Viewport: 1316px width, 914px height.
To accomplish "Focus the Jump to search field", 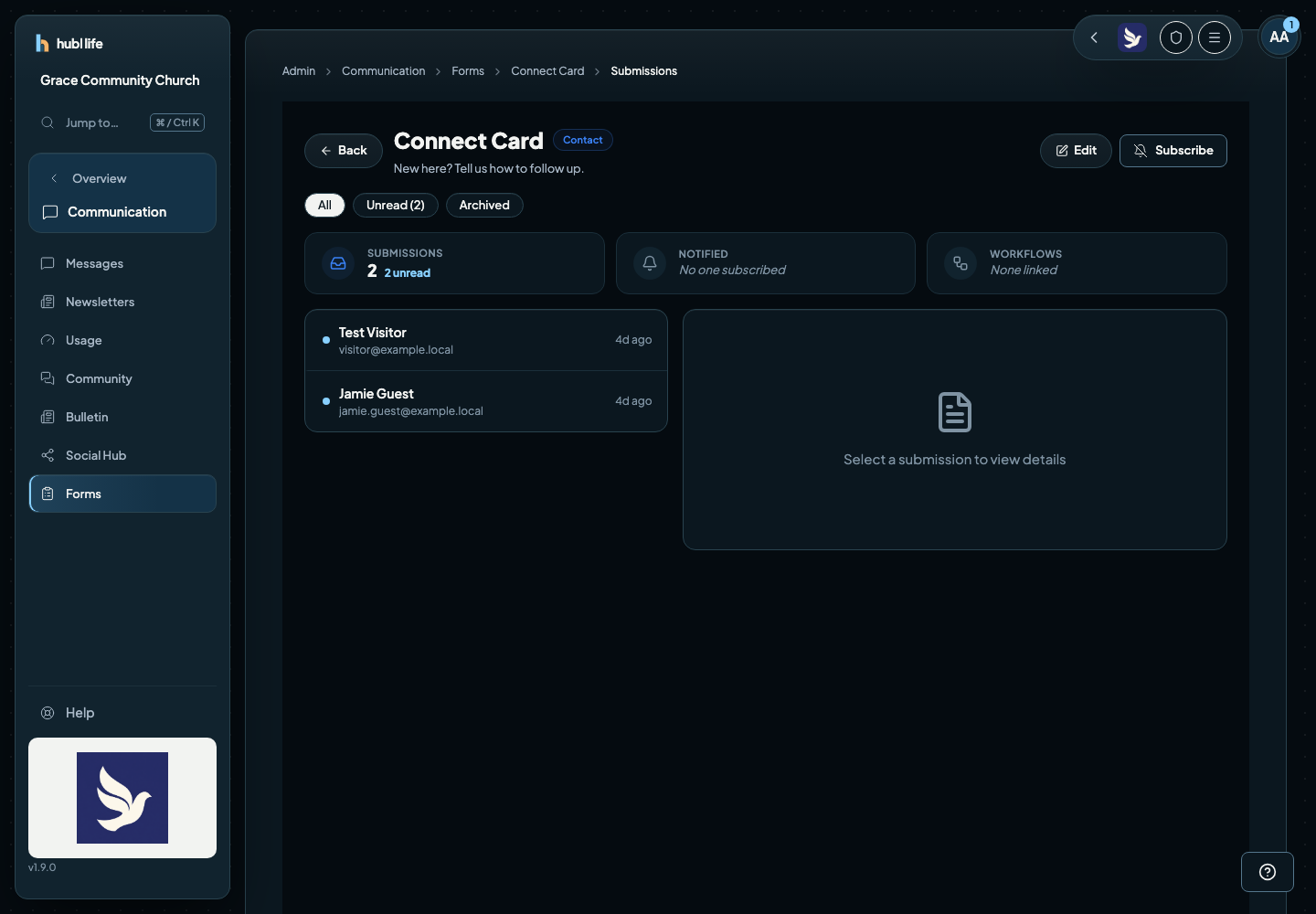I will tap(122, 122).
